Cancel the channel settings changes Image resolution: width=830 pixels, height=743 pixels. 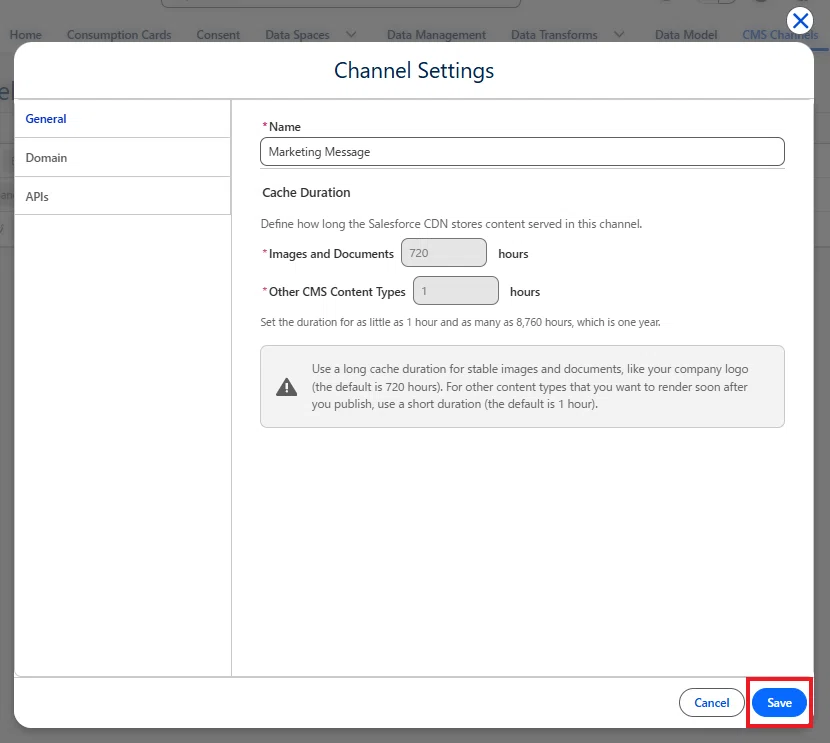(x=711, y=702)
